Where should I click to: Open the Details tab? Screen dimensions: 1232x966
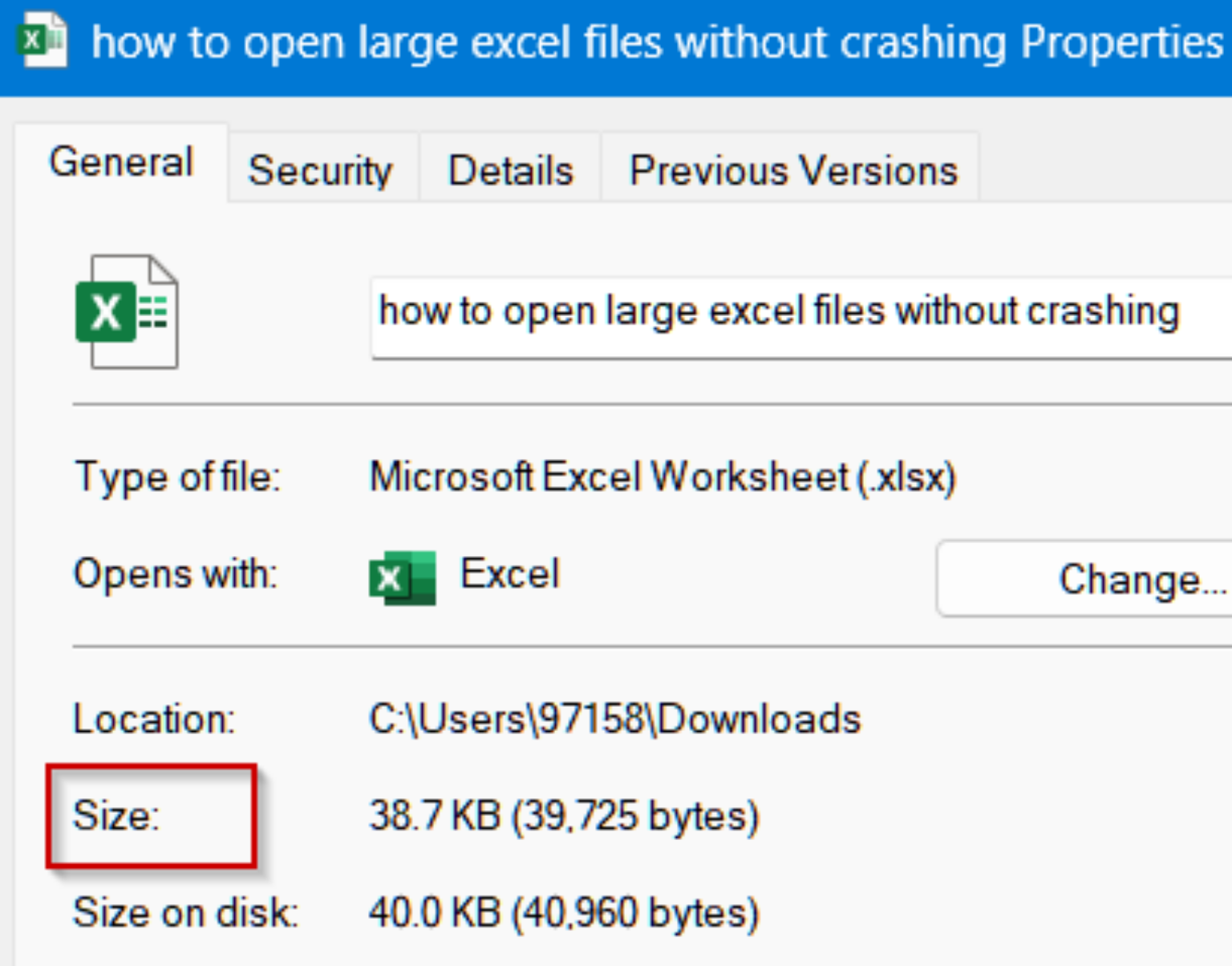pyautogui.click(x=510, y=169)
